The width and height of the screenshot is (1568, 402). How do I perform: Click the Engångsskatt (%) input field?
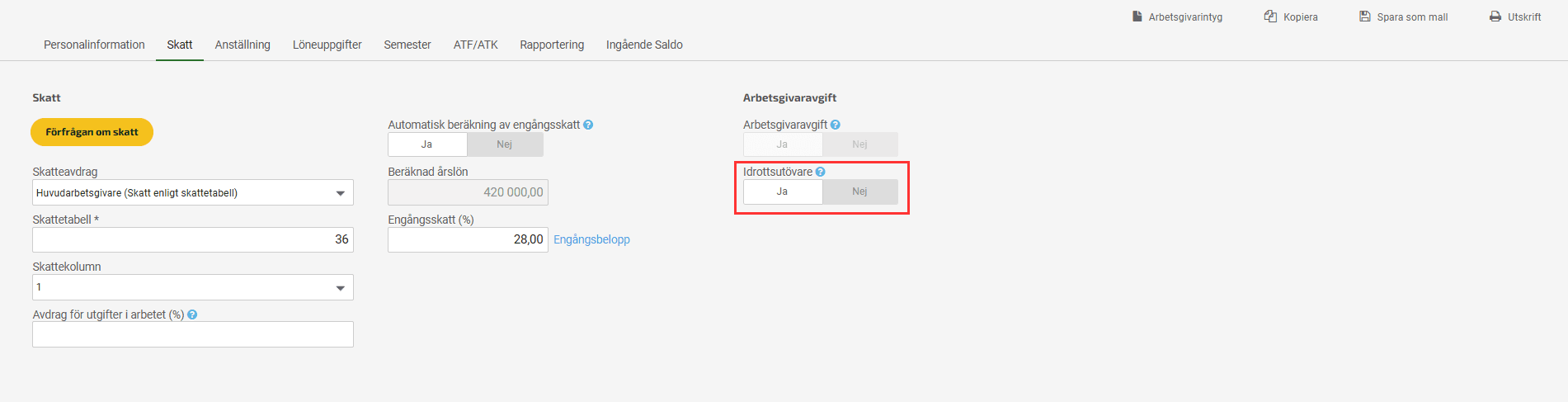[468, 239]
